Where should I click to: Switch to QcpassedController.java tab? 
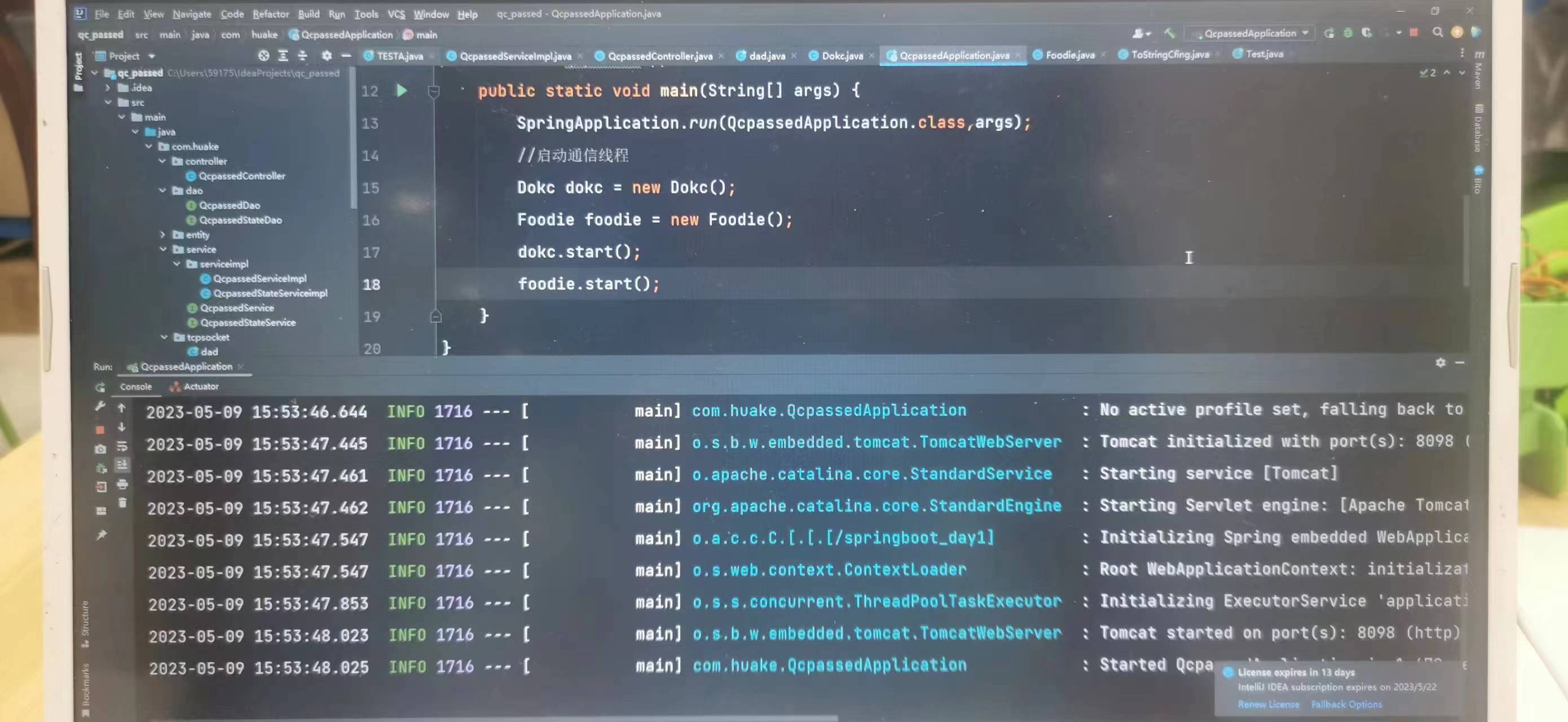tap(660, 56)
